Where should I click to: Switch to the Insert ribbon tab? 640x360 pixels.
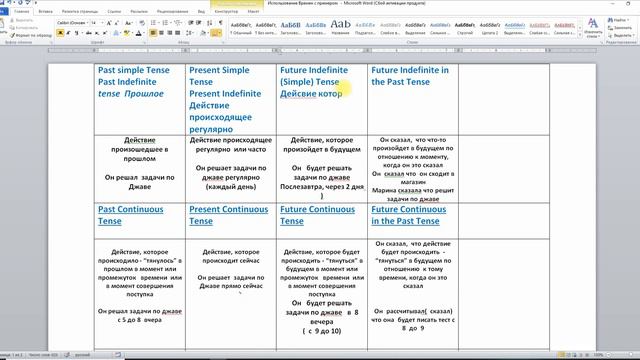(45, 11)
